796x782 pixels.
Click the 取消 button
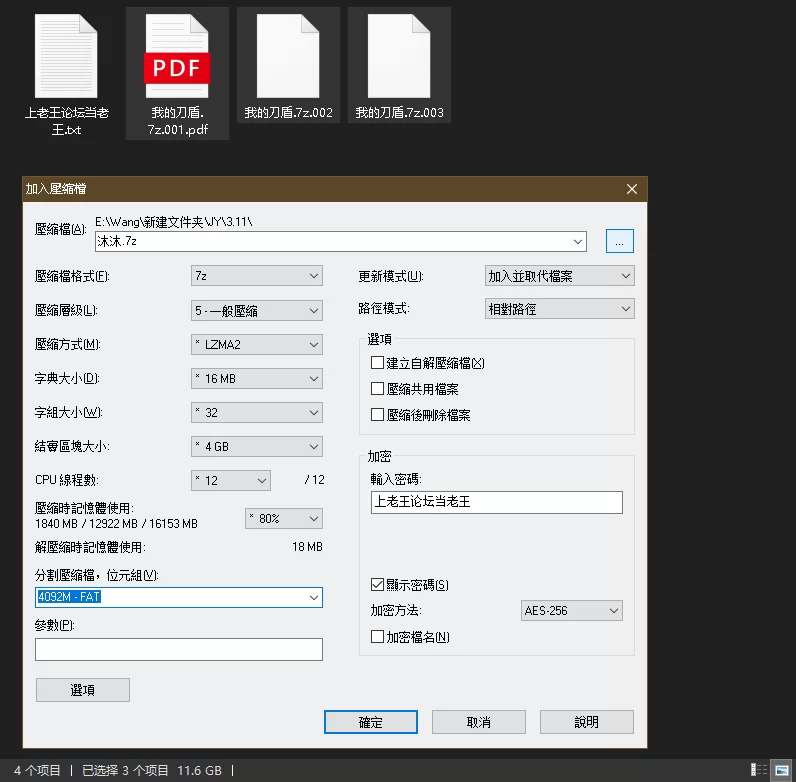478,722
